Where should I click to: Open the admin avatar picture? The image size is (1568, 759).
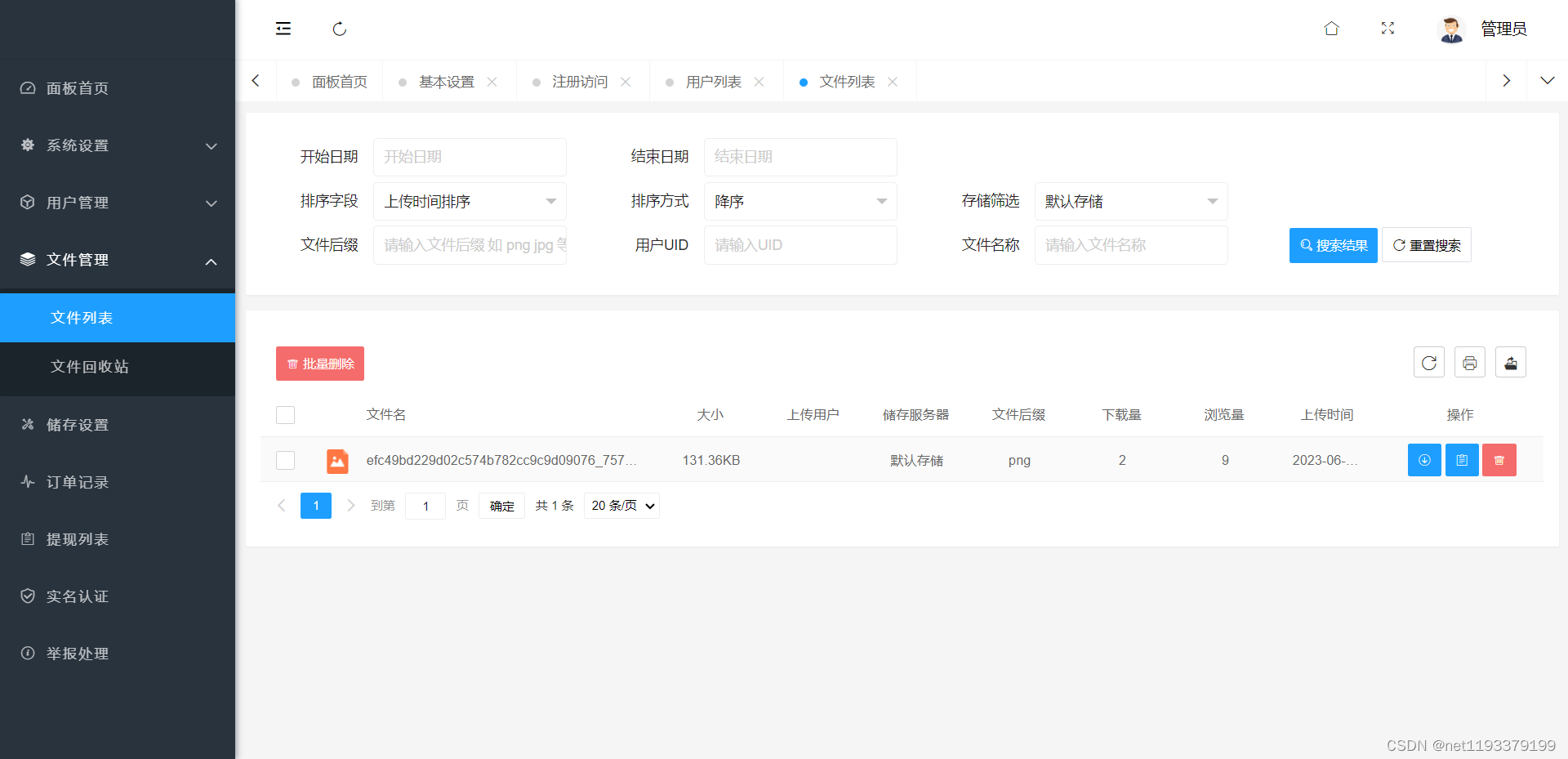[x=1451, y=29]
